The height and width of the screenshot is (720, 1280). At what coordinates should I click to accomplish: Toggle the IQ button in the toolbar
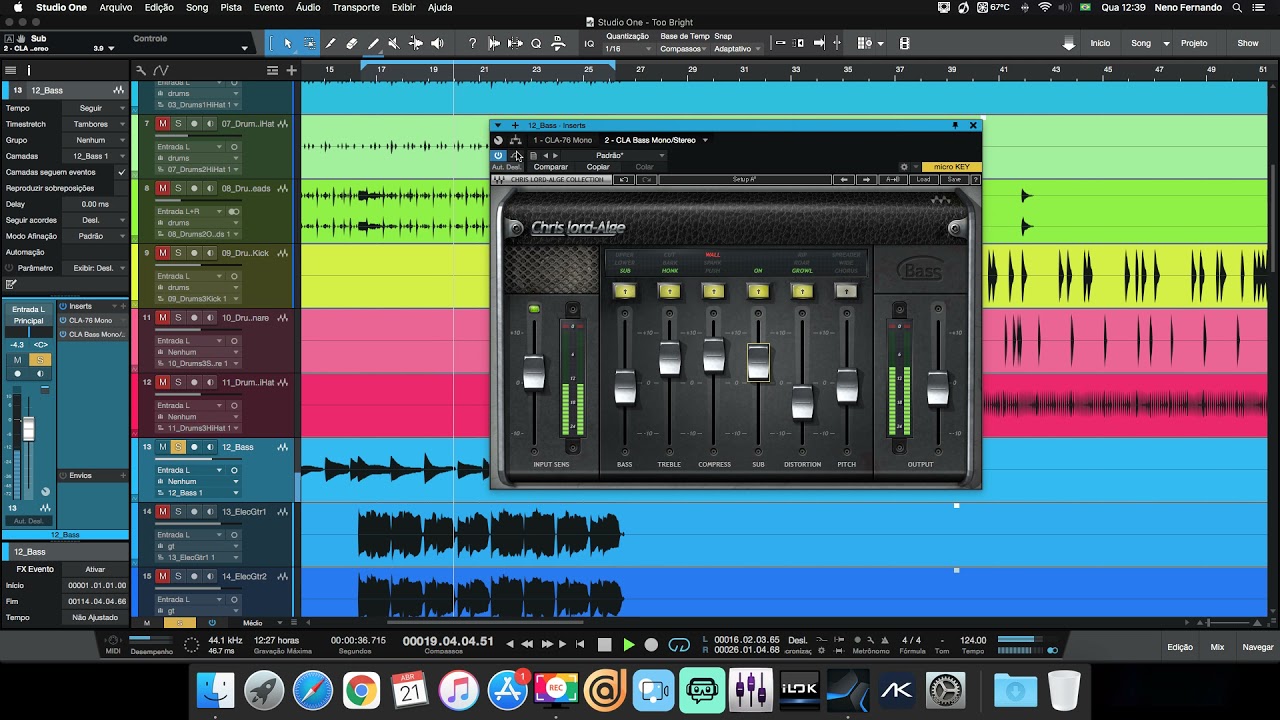tap(589, 44)
